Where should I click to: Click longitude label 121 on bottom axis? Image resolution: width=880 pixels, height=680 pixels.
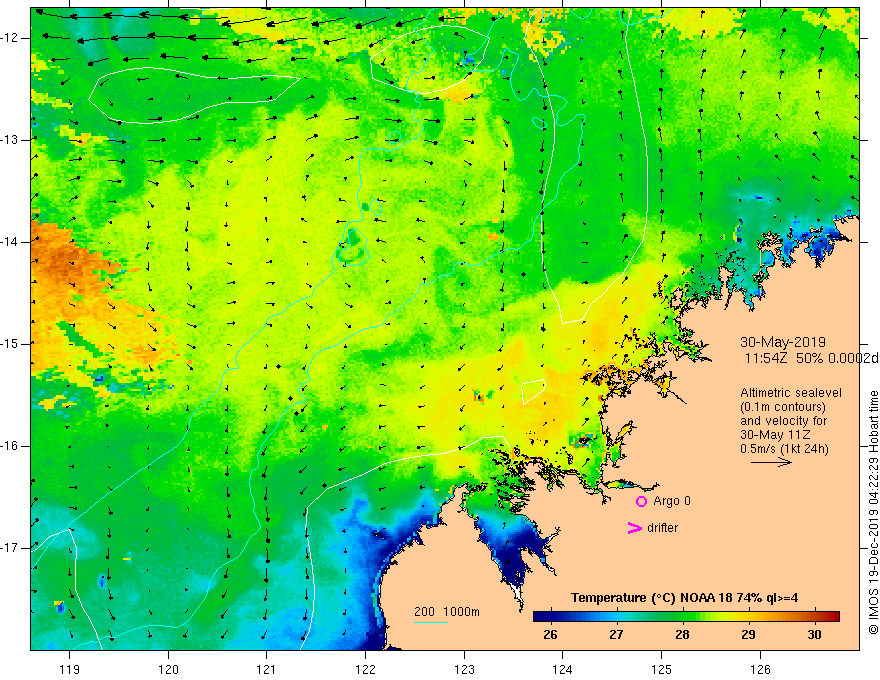coord(267,669)
